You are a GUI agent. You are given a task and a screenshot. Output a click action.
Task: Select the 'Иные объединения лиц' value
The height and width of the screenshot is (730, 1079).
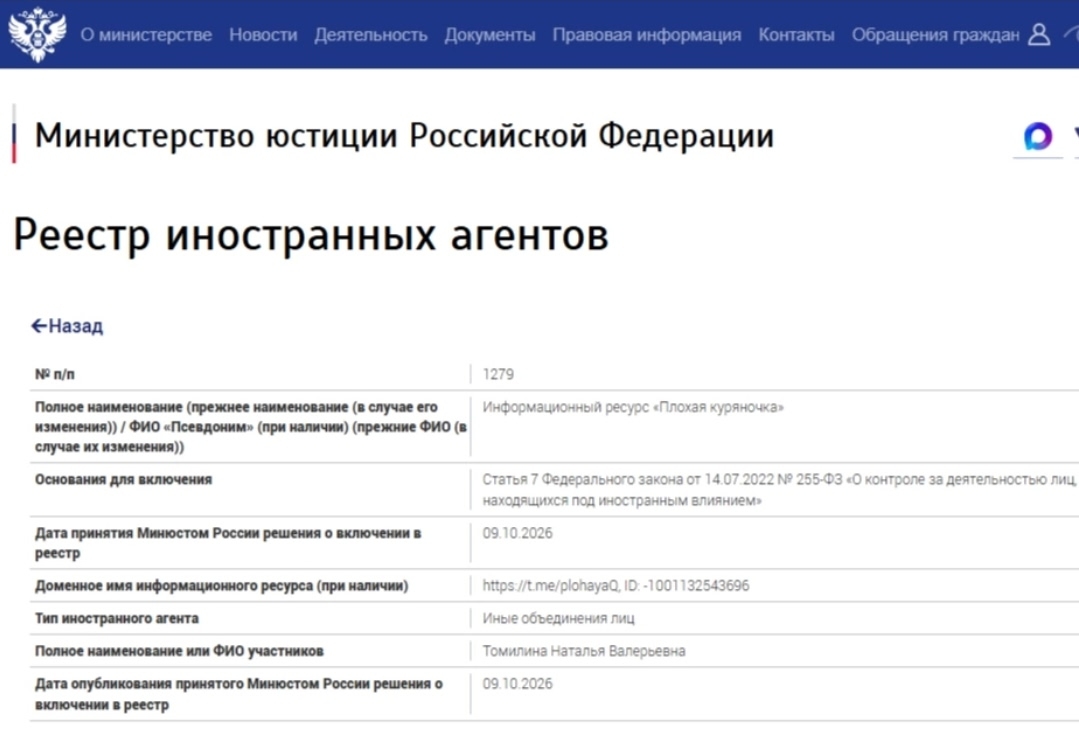[x=559, y=619]
